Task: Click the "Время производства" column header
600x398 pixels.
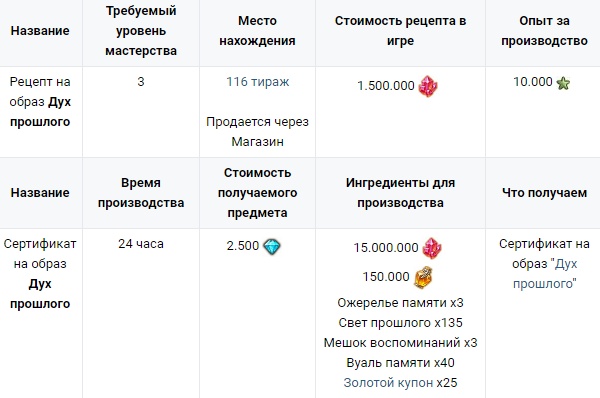Action: click(x=141, y=192)
